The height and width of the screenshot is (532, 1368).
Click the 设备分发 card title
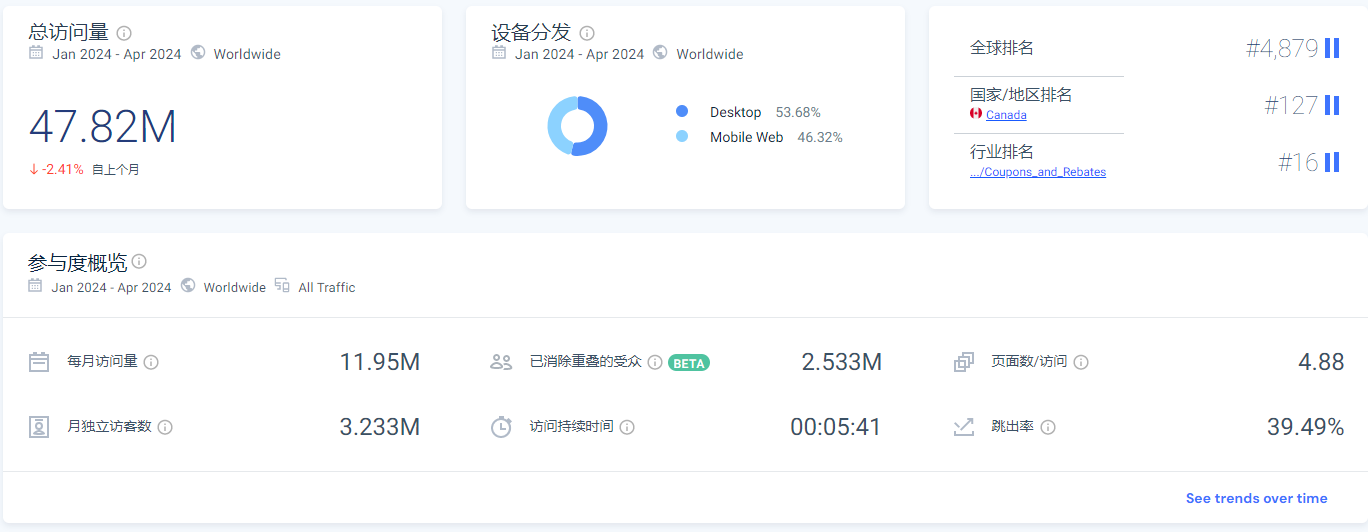531,32
